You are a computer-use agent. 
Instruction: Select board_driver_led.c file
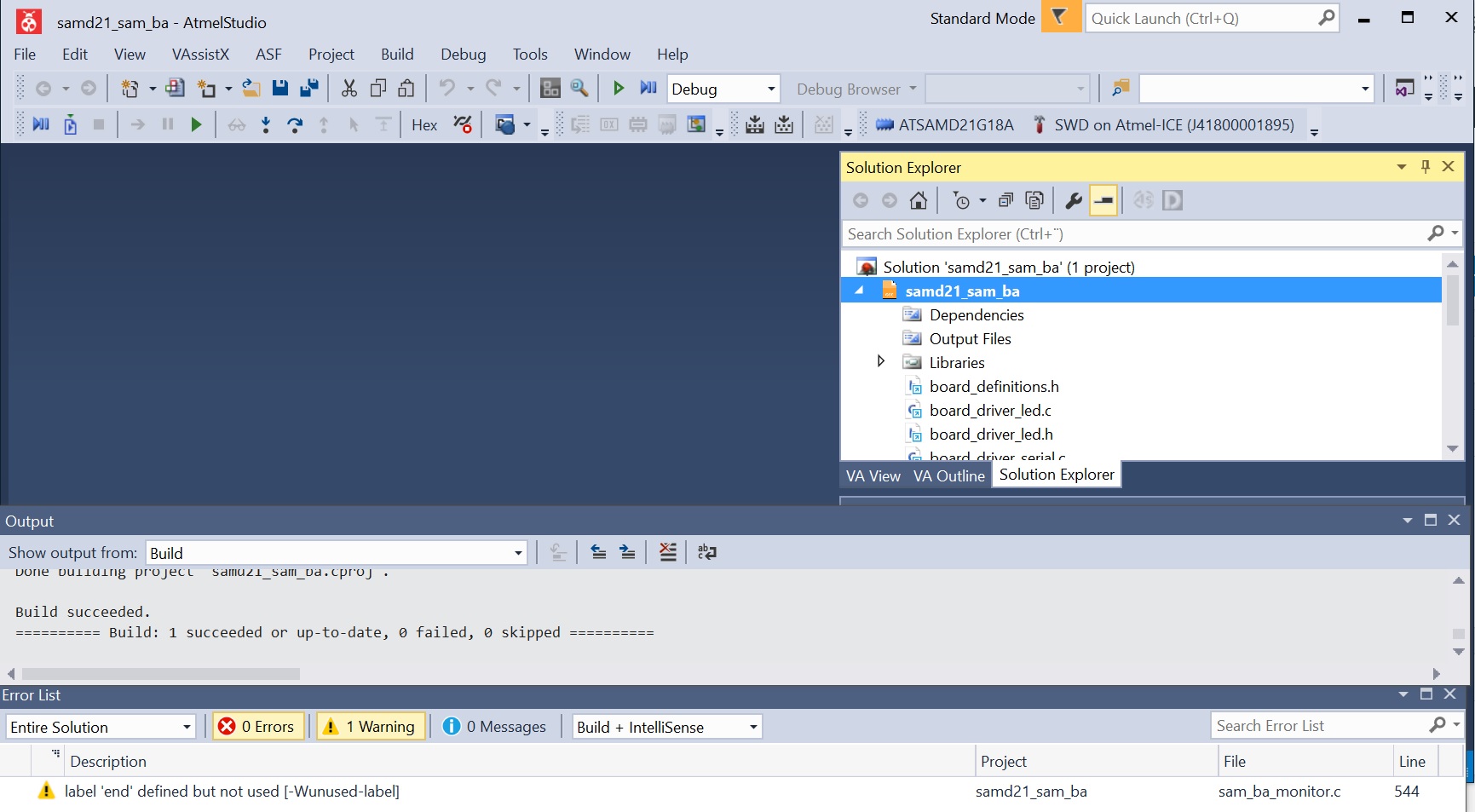[990, 410]
